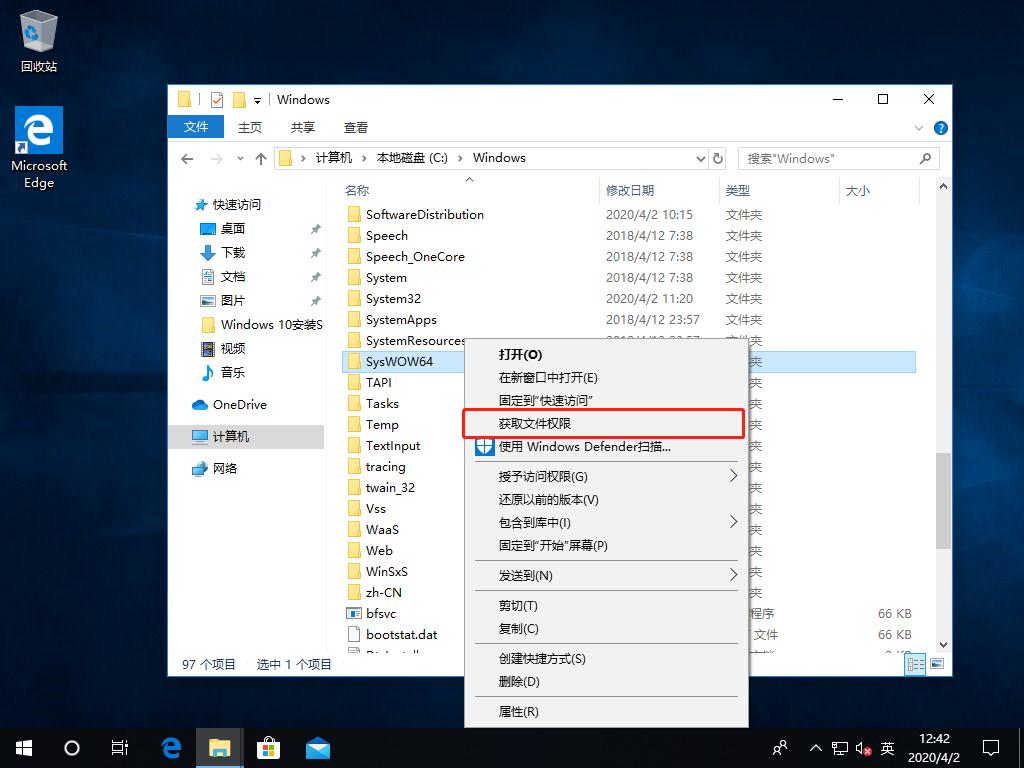Open the 查看 ribbon tab
1024x768 pixels.
356,127
